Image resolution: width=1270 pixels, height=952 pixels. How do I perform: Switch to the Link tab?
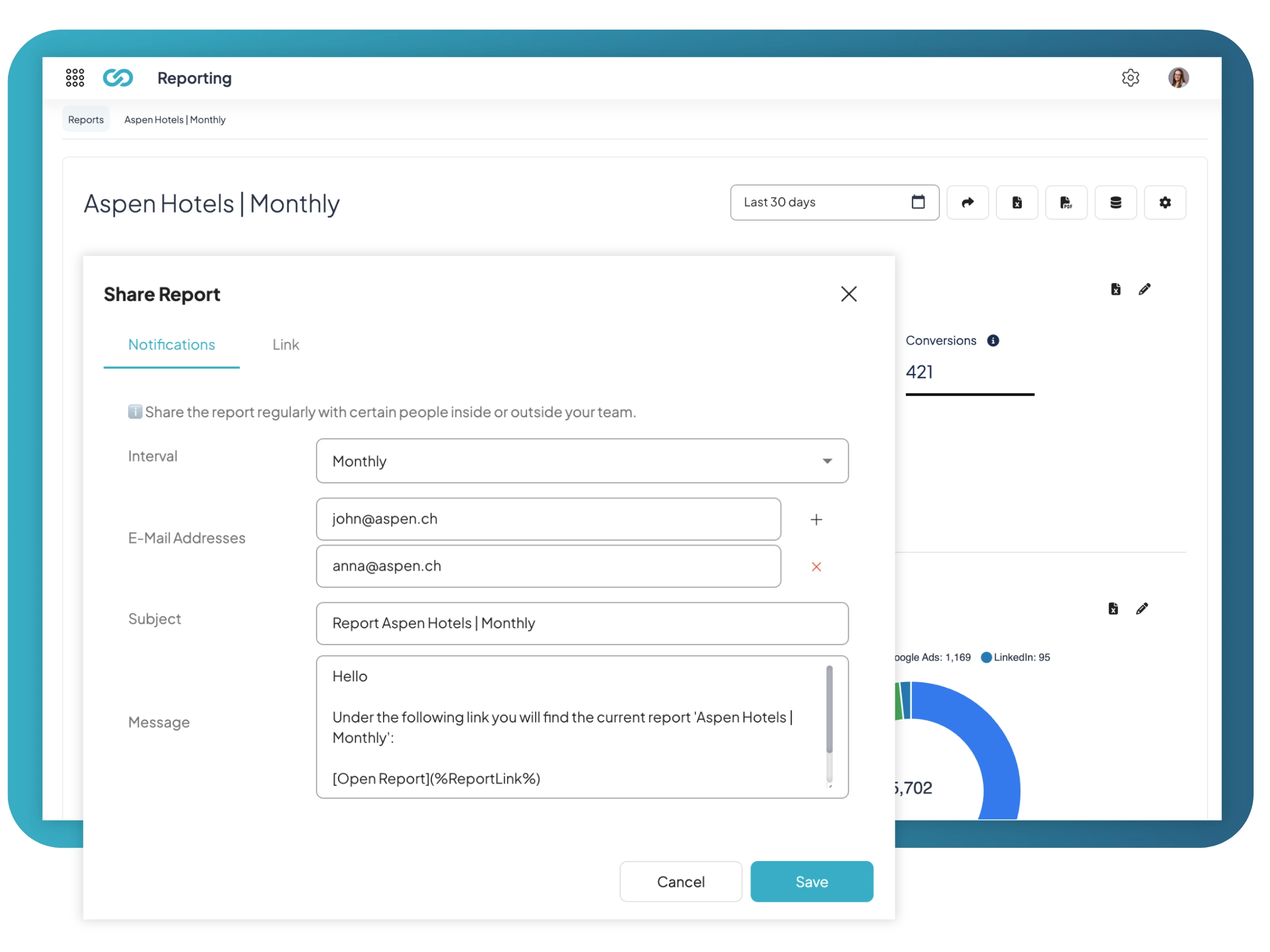pyautogui.click(x=285, y=344)
